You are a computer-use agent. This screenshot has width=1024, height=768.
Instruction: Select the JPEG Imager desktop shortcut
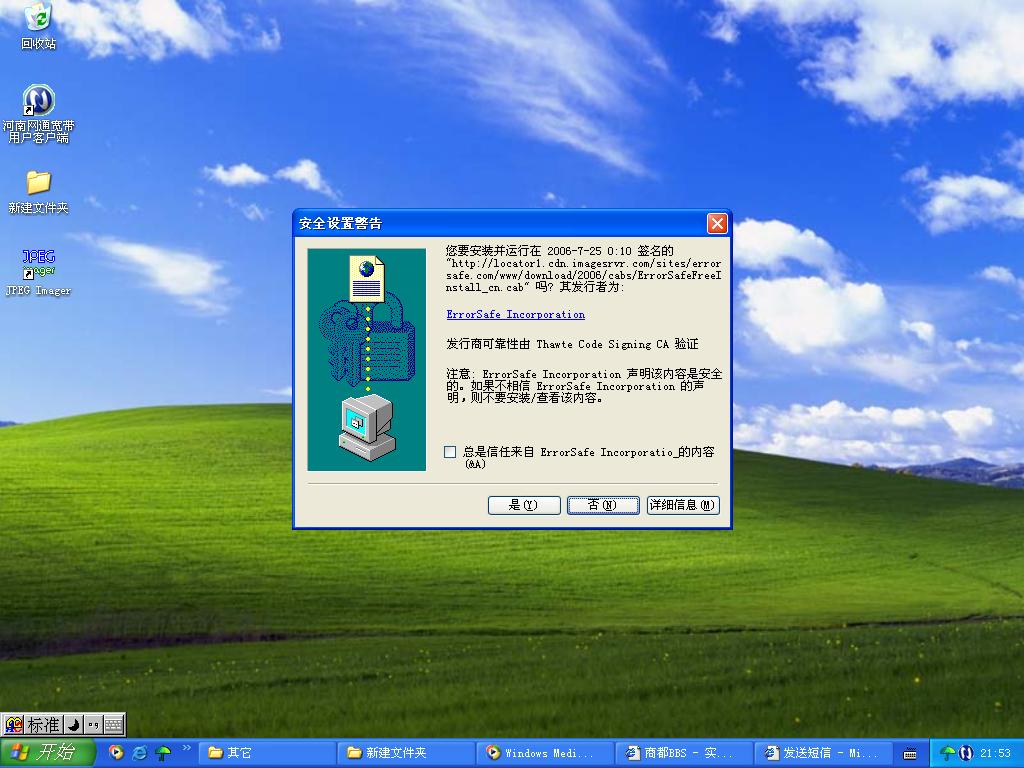[x=38, y=272]
